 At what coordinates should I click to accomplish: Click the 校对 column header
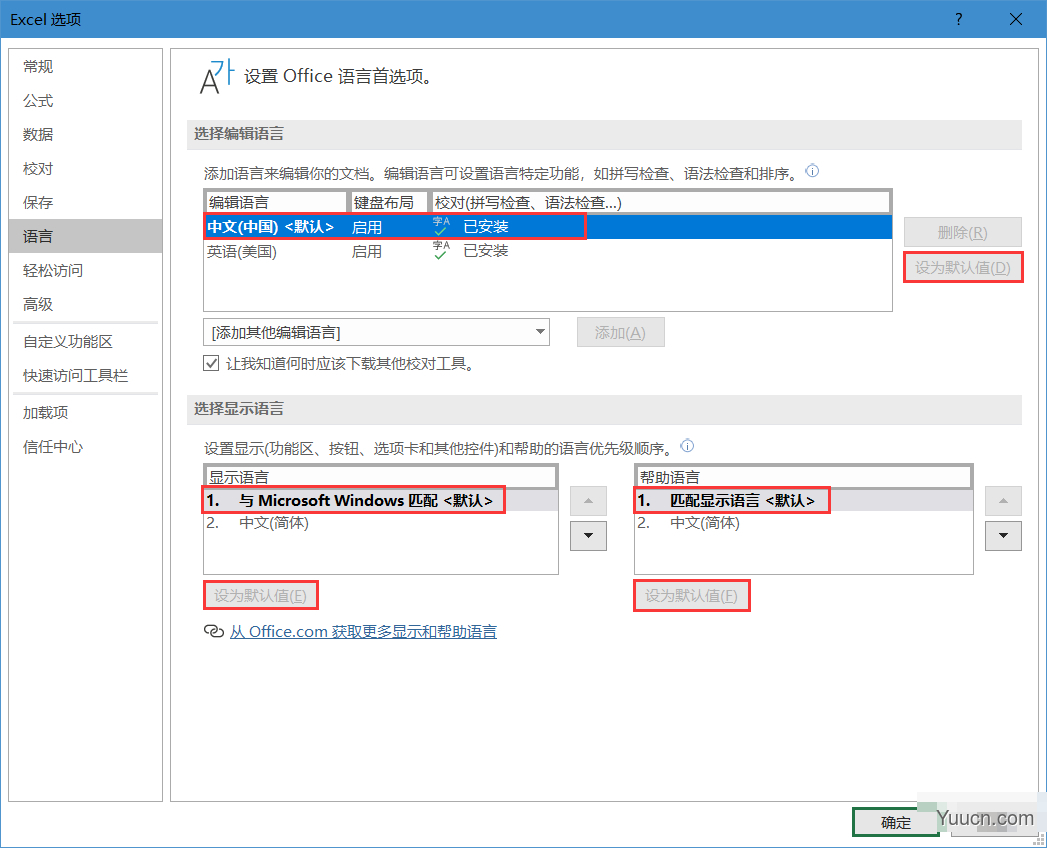660,202
